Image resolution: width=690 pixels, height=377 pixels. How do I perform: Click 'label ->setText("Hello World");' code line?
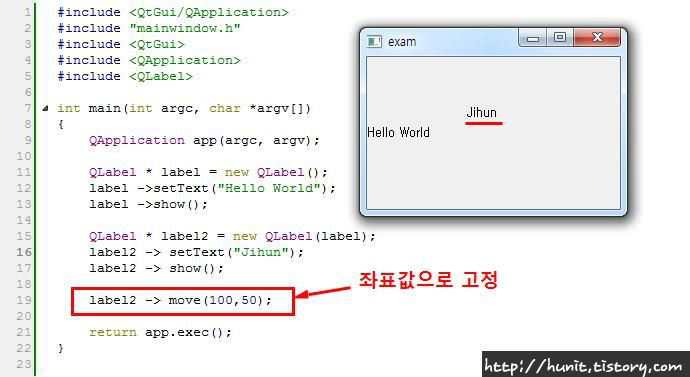pyautogui.click(x=213, y=188)
